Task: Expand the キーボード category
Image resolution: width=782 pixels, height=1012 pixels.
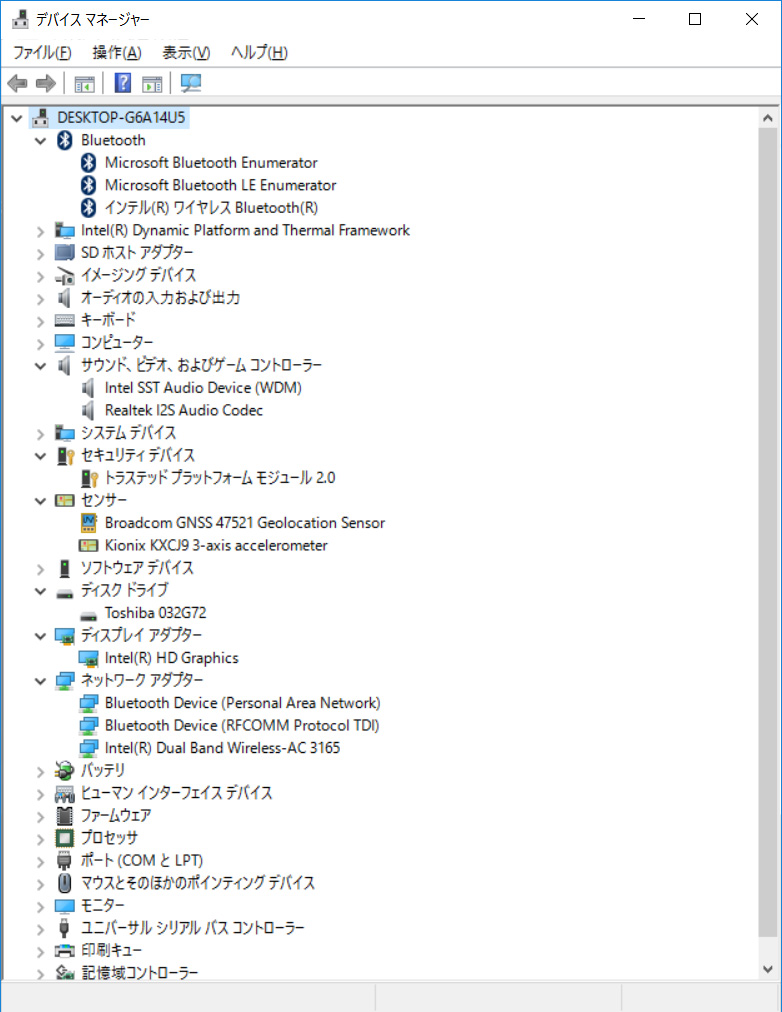Action: click(40, 321)
